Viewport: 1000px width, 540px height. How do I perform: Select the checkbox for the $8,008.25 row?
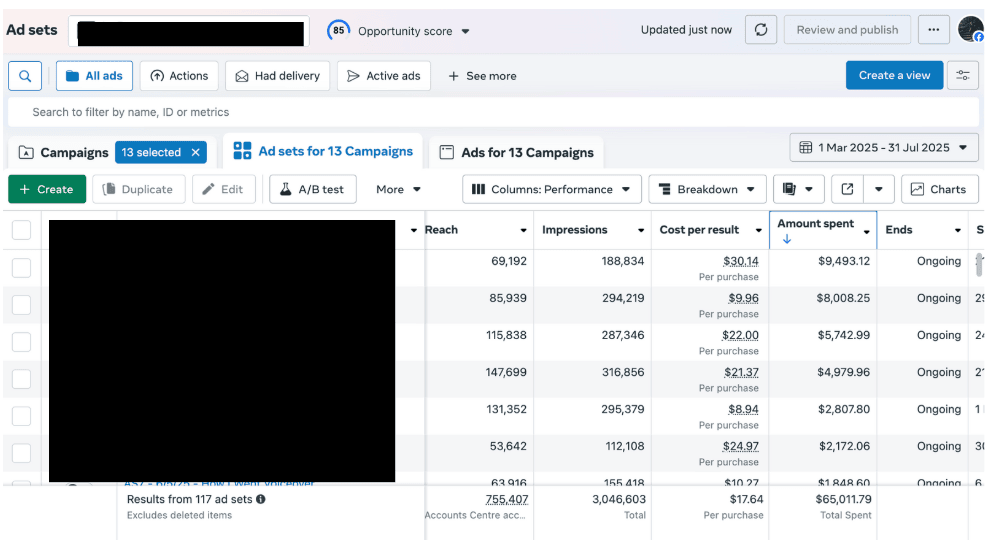(x=21, y=305)
